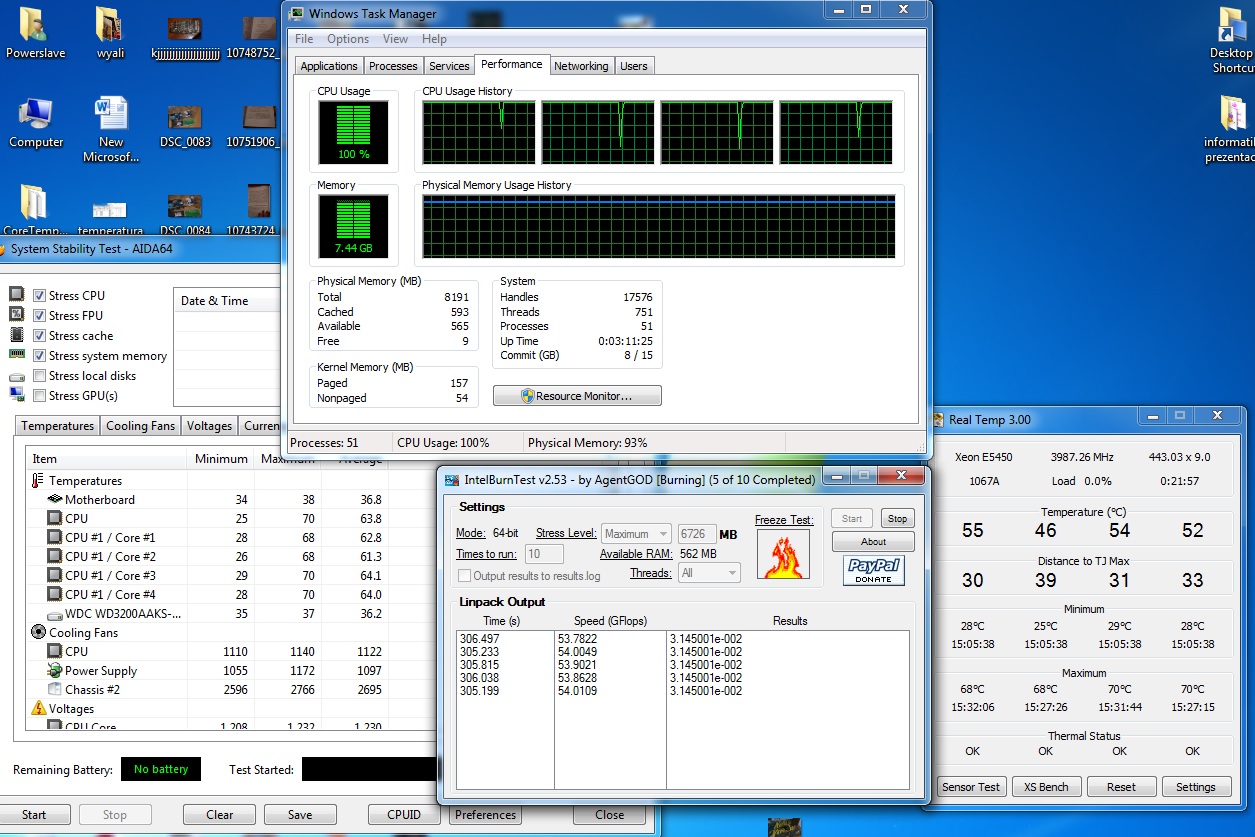
Task: Stop the IntelBurnTest run
Action: pos(897,518)
